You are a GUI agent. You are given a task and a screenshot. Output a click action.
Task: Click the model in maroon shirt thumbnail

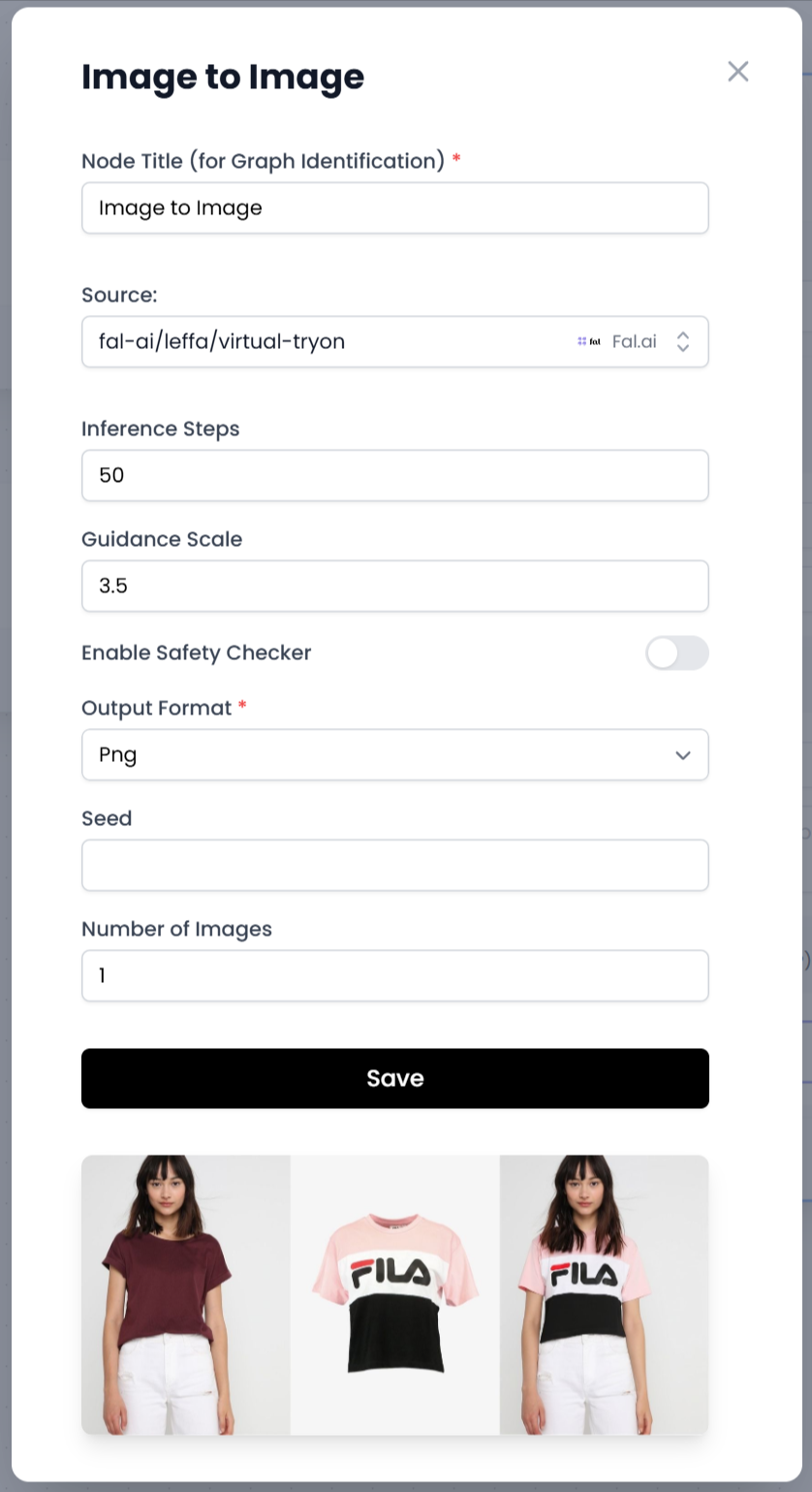(186, 1294)
